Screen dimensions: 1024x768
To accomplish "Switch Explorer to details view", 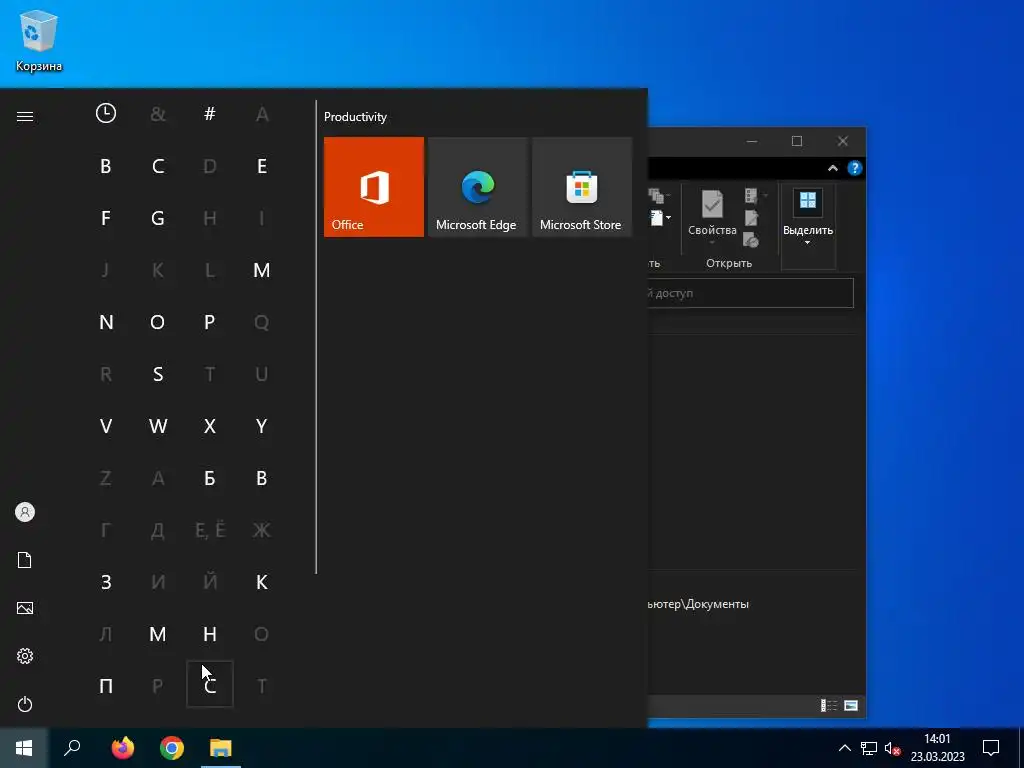I will click(829, 705).
